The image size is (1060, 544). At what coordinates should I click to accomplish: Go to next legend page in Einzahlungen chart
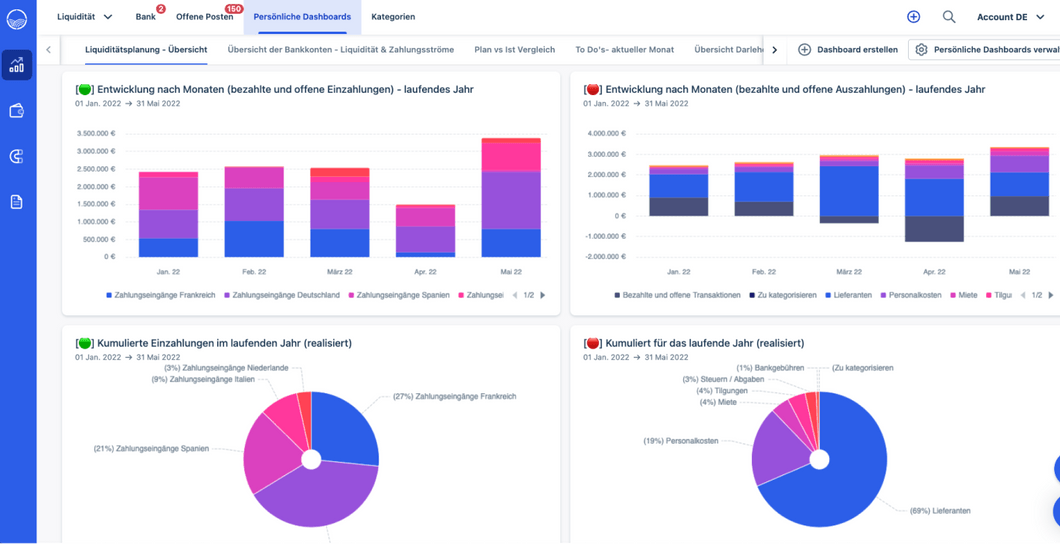543,296
